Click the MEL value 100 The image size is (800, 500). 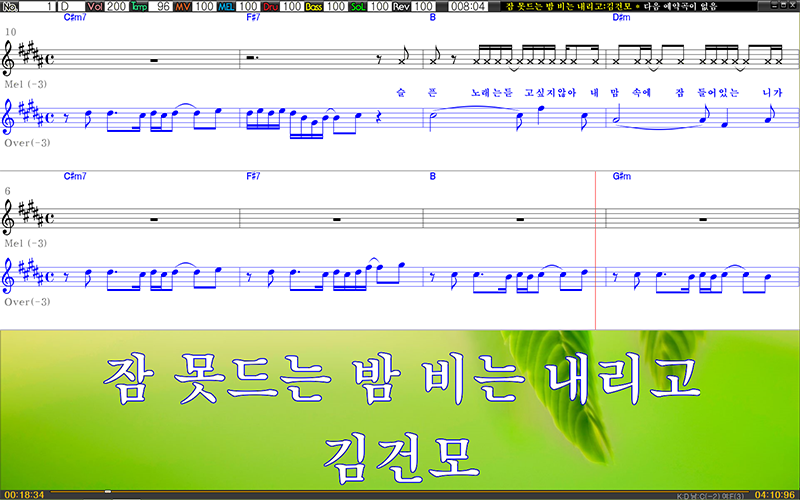(x=248, y=6)
